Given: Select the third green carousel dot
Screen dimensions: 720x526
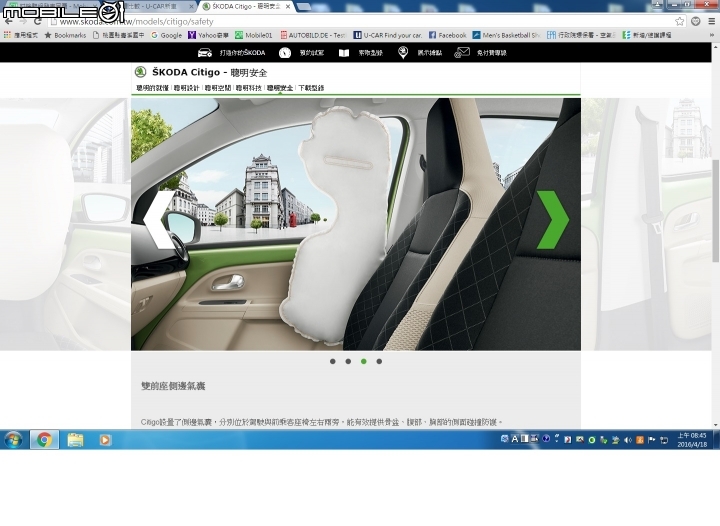Looking at the screenshot, I should pos(364,362).
